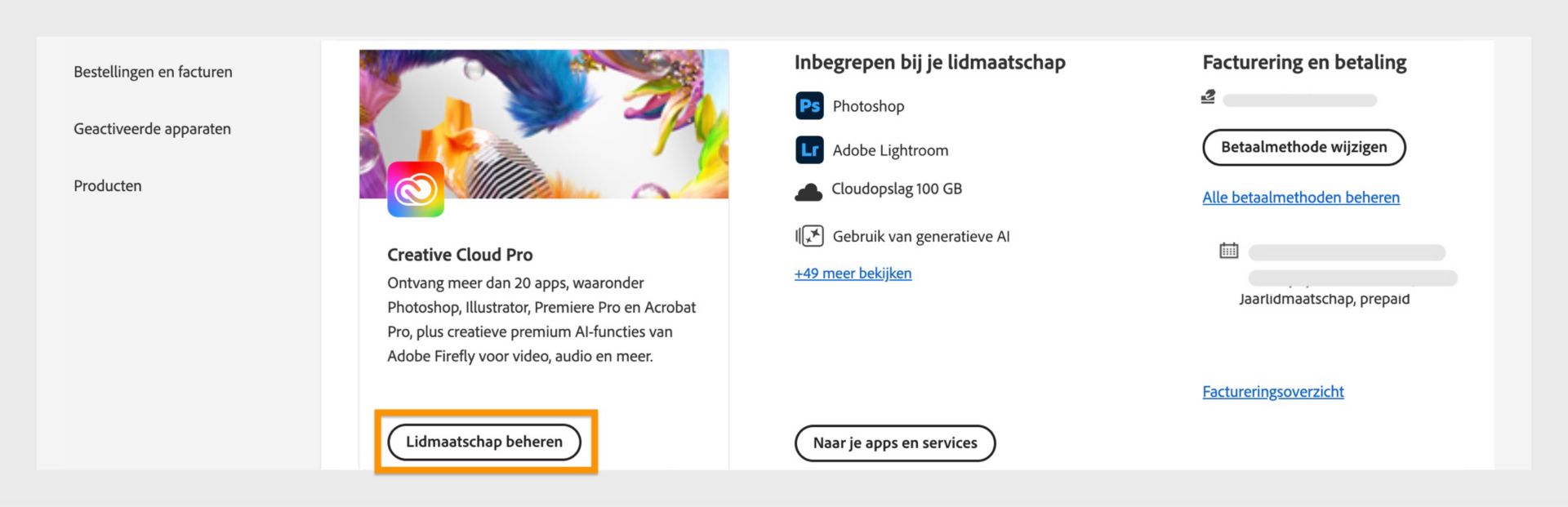Click the Jaarlidmaatschap prepaid text

coord(1324,299)
